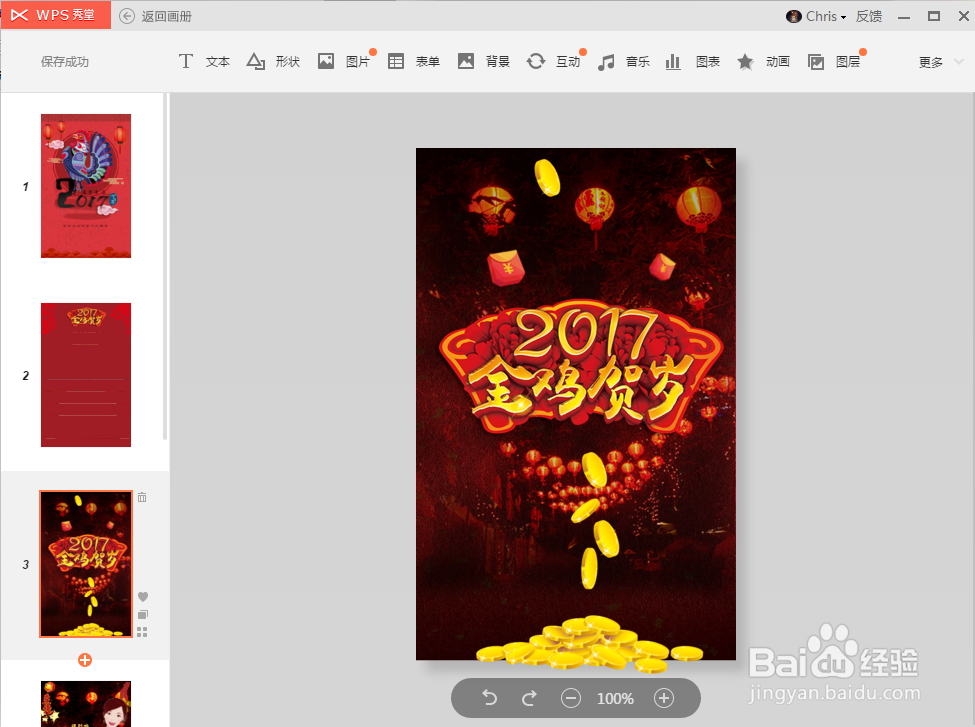The image size is (975, 727).
Task: Delete page 3 with trash icon
Action: [142, 497]
